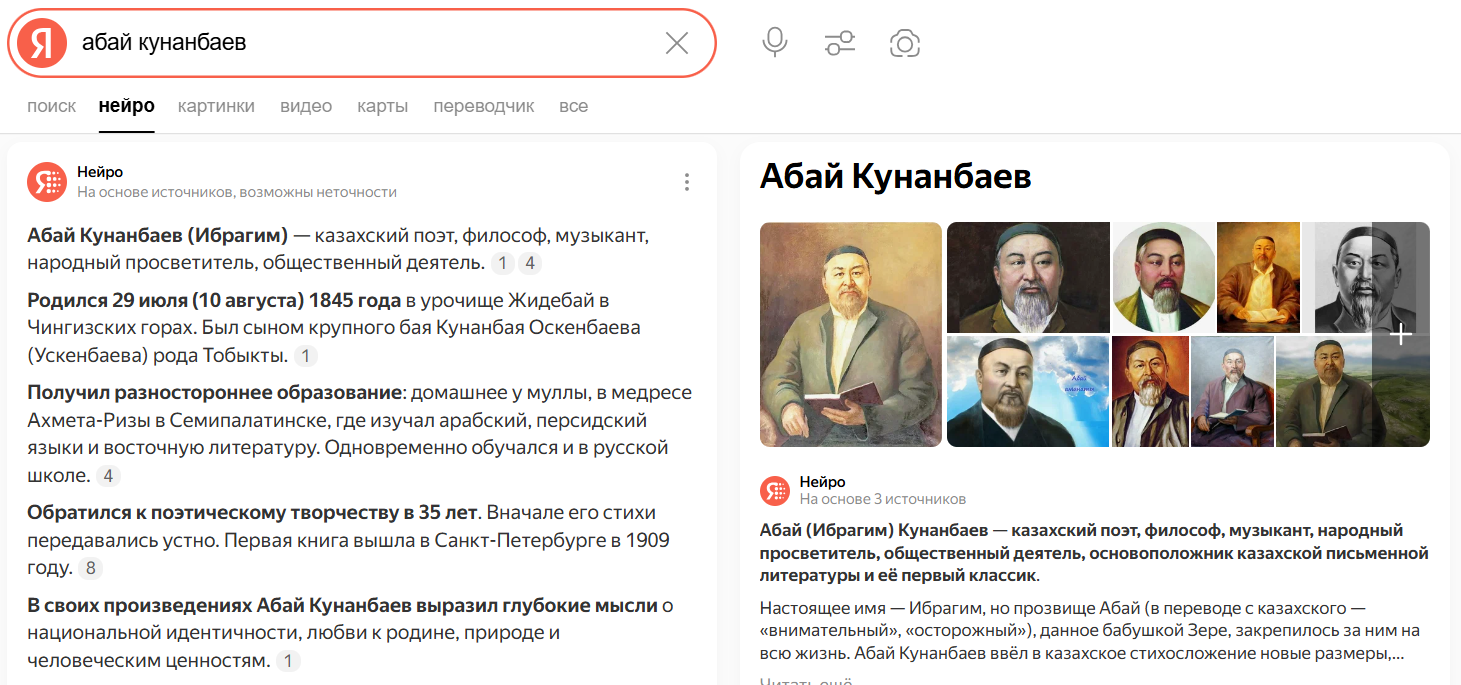The width and height of the screenshot is (1461, 685).
Task: Clear the search query with the X
Action: [x=677, y=42]
